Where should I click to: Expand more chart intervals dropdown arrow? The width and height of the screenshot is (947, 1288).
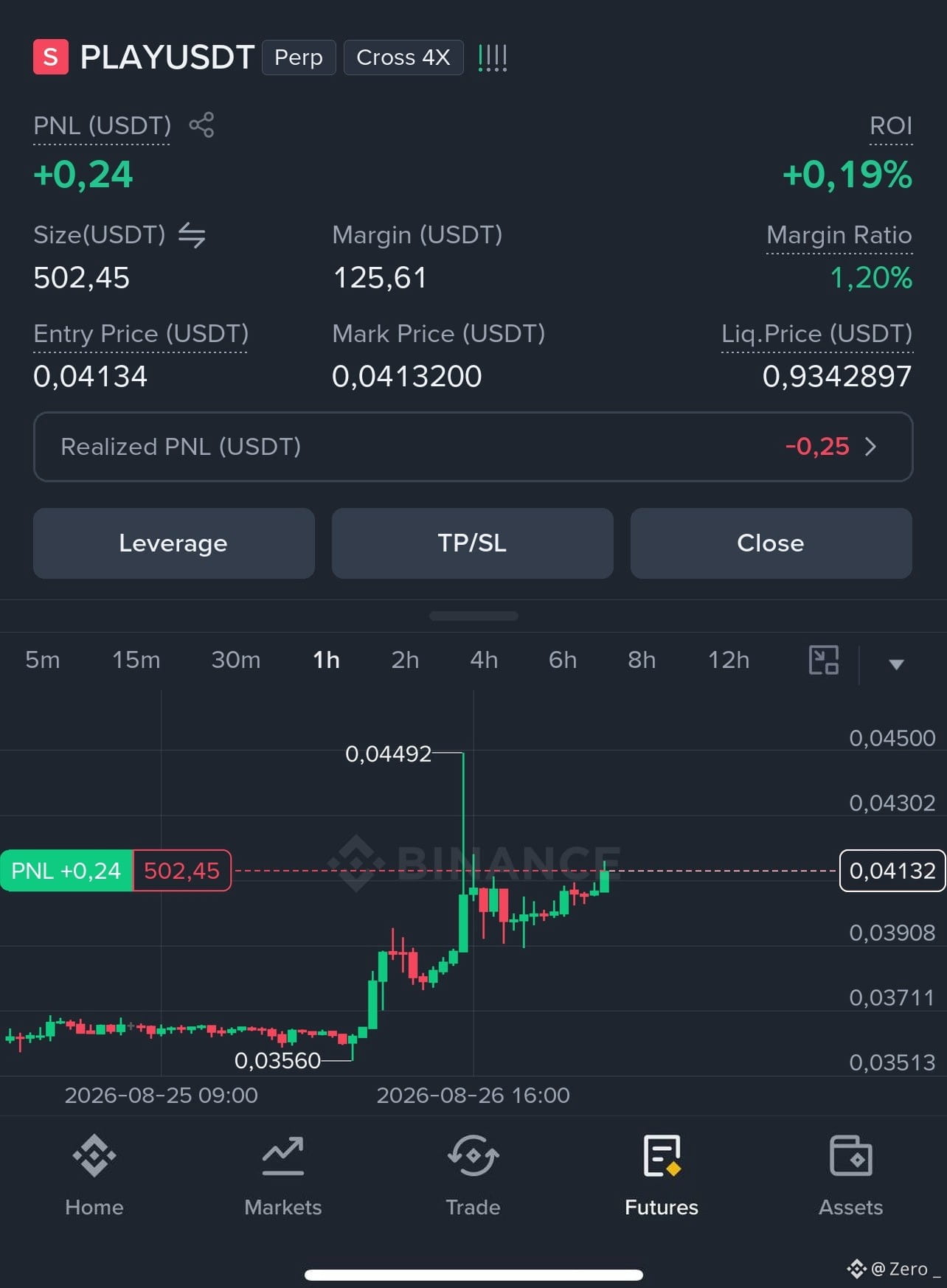click(x=896, y=664)
